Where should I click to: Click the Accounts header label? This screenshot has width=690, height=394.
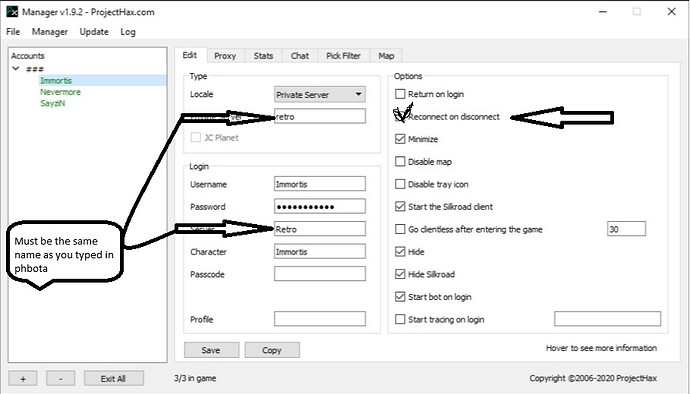click(28, 56)
